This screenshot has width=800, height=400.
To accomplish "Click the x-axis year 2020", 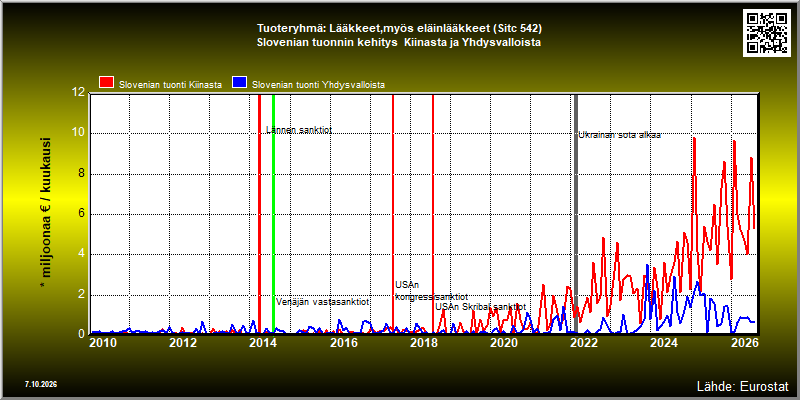I will pos(503,343).
